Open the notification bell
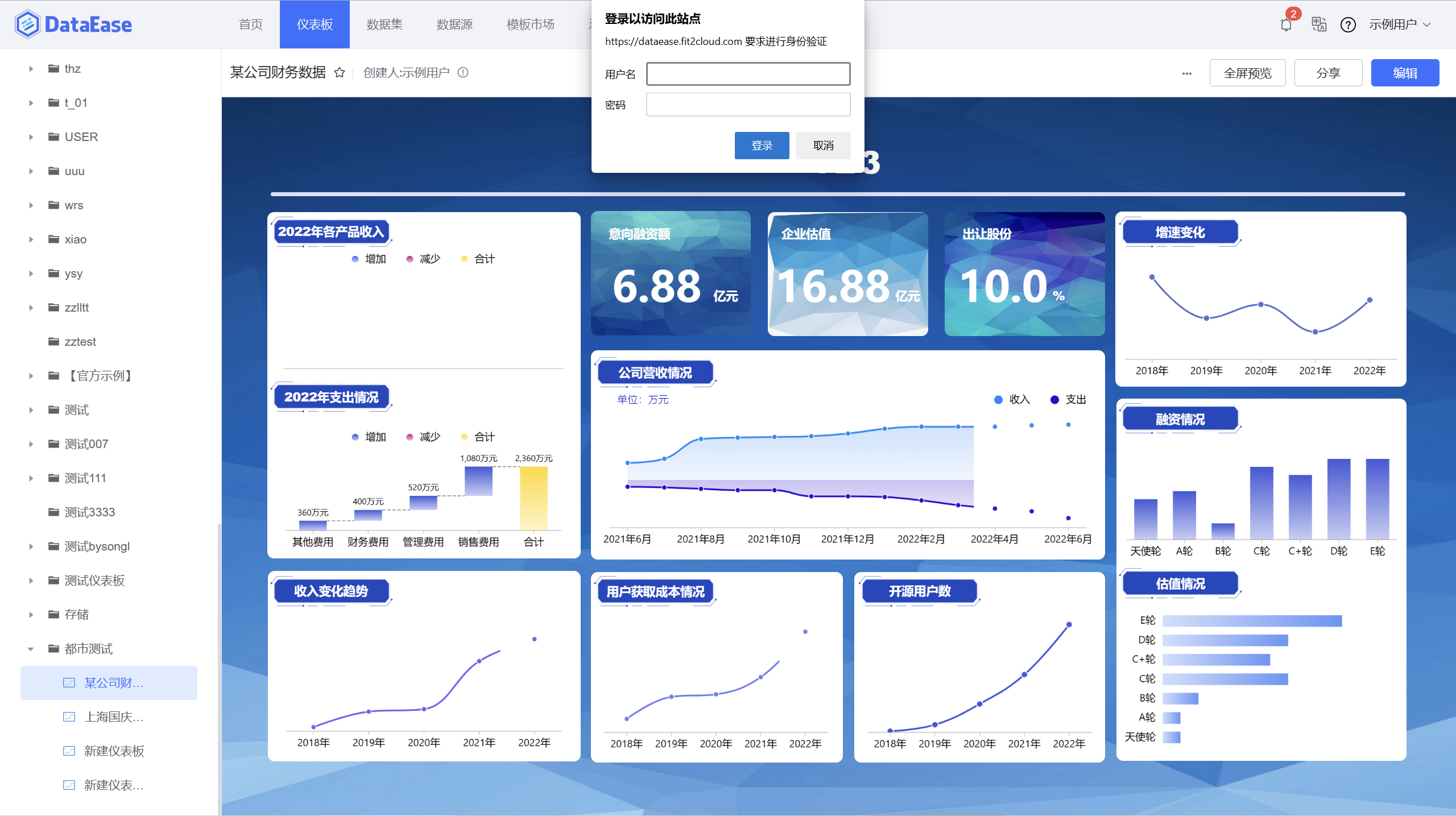 pyautogui.click(x=1286, y=24)
